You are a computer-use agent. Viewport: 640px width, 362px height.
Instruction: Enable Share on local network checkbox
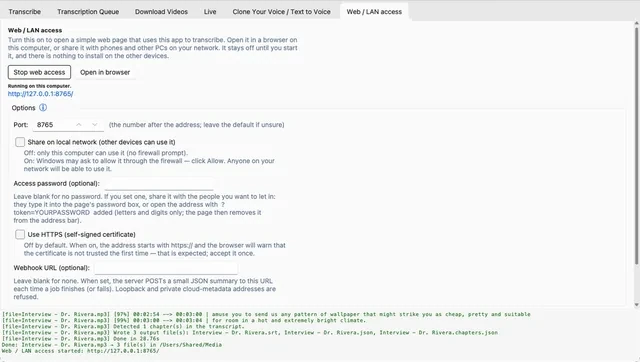20,142
